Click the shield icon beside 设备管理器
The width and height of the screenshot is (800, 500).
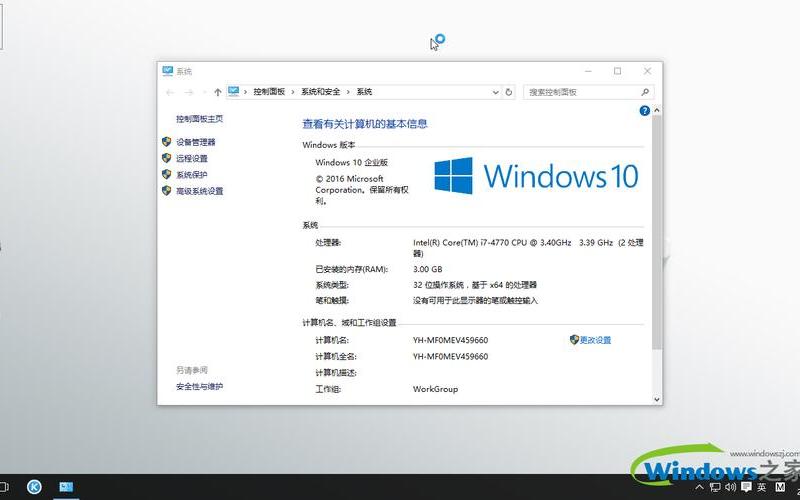pos(166,142)
